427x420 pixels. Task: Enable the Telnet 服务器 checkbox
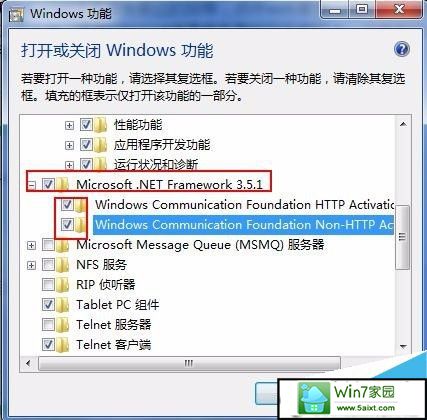pos(48,324)
